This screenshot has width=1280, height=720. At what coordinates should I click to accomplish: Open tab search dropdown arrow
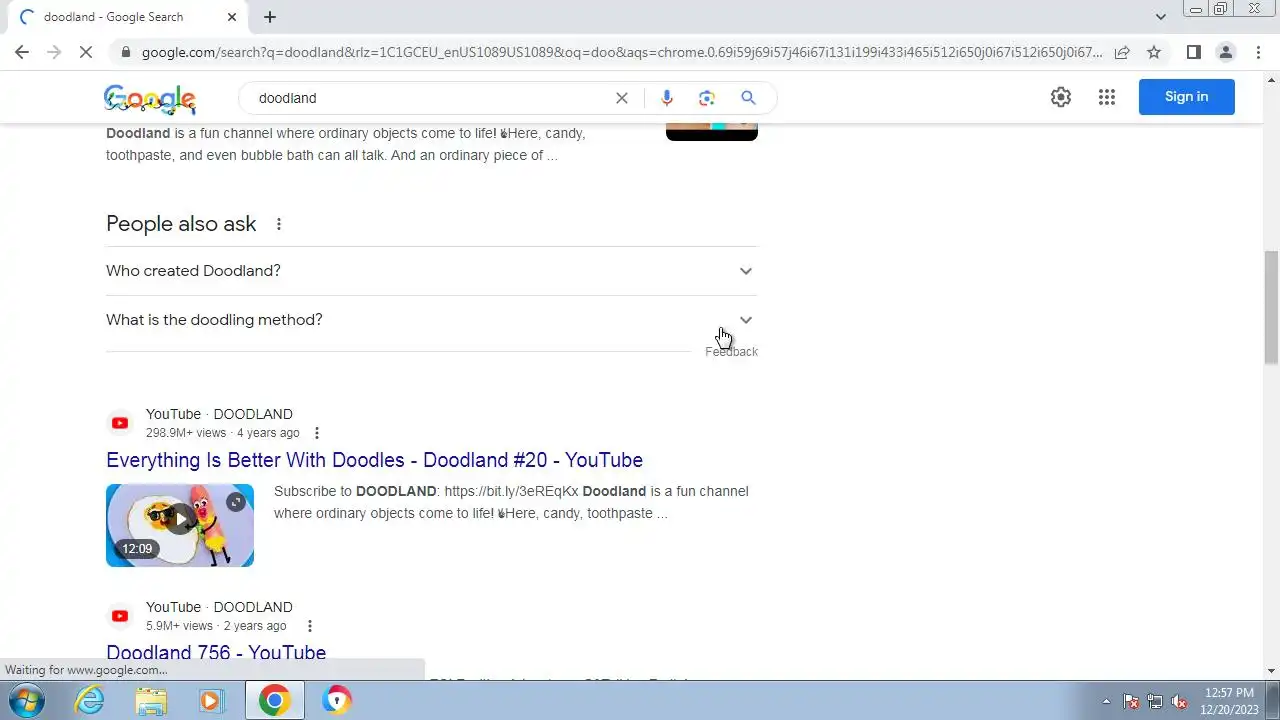click(1160, 17)
